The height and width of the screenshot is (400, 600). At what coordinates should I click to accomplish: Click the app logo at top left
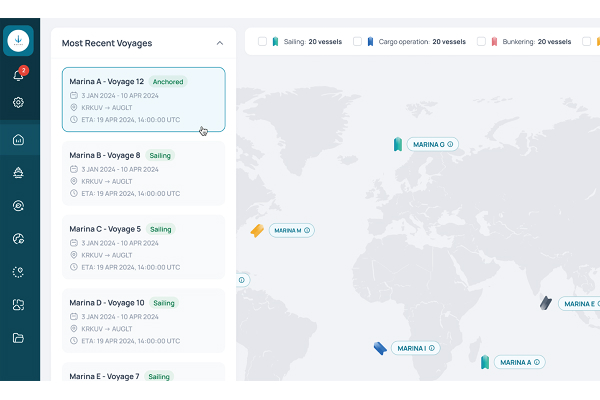coord(19,41)
